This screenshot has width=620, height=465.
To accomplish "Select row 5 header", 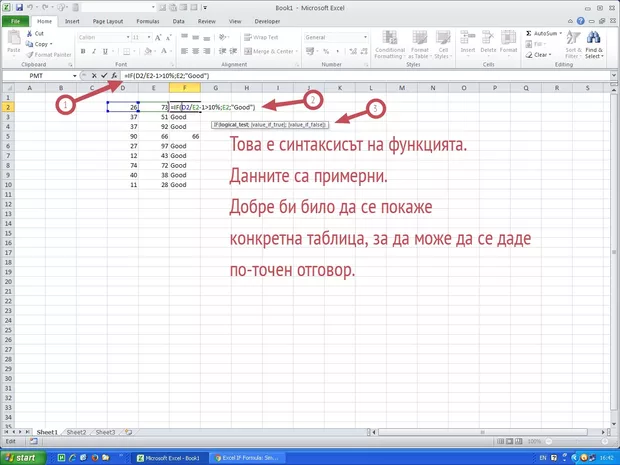I will (8, 136).
